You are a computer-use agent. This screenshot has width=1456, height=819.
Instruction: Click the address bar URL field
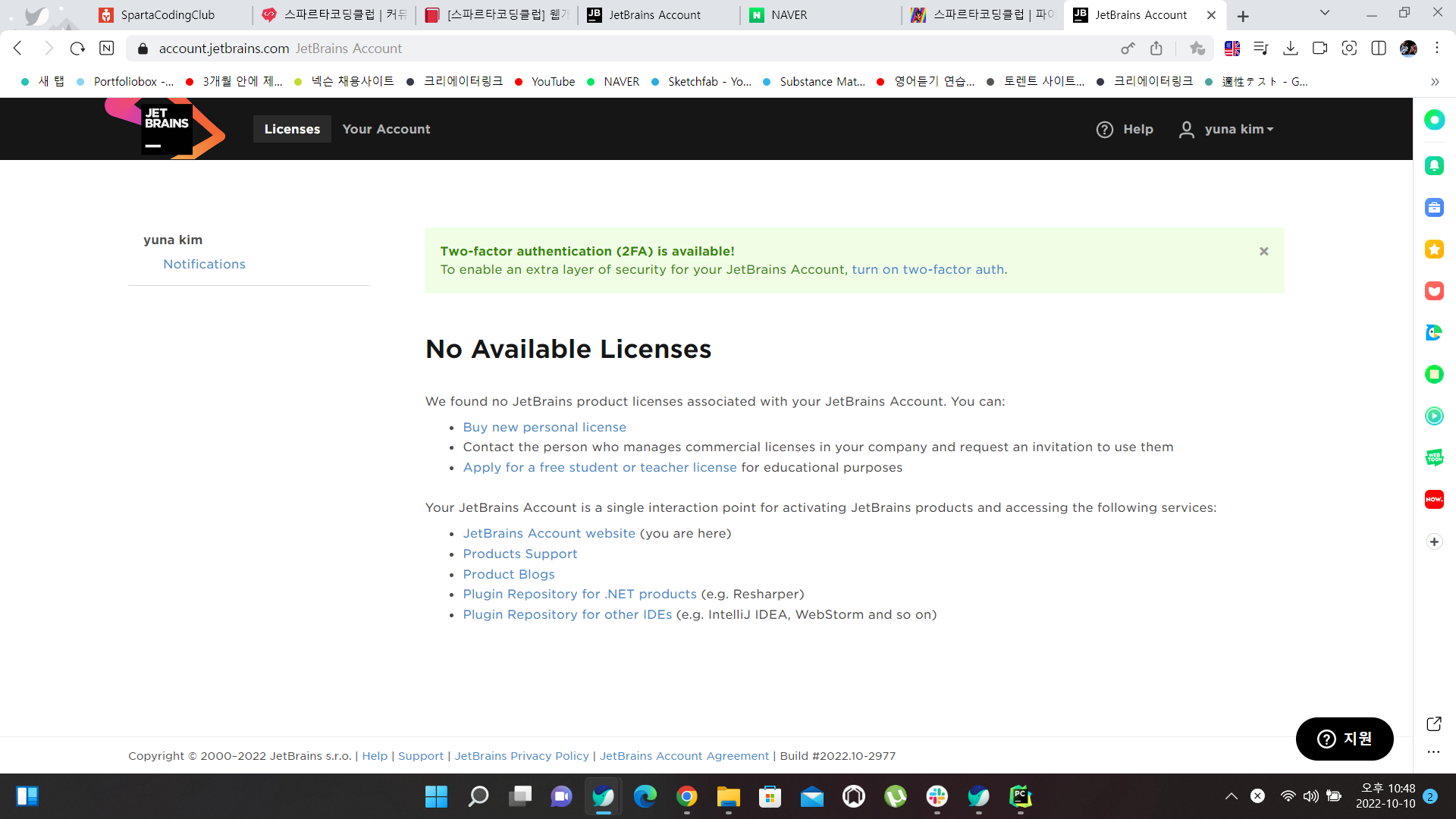pyautogui.click(x=629, y=49)
